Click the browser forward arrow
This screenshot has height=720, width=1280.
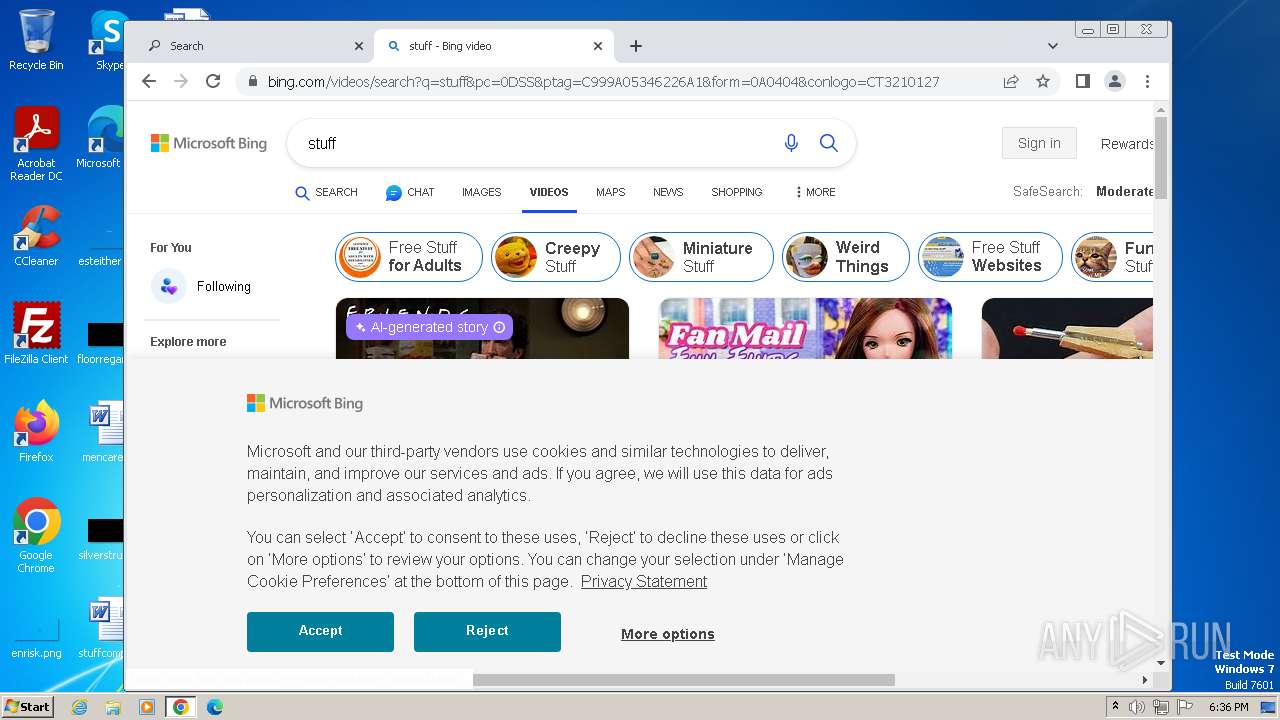(181, 81)
